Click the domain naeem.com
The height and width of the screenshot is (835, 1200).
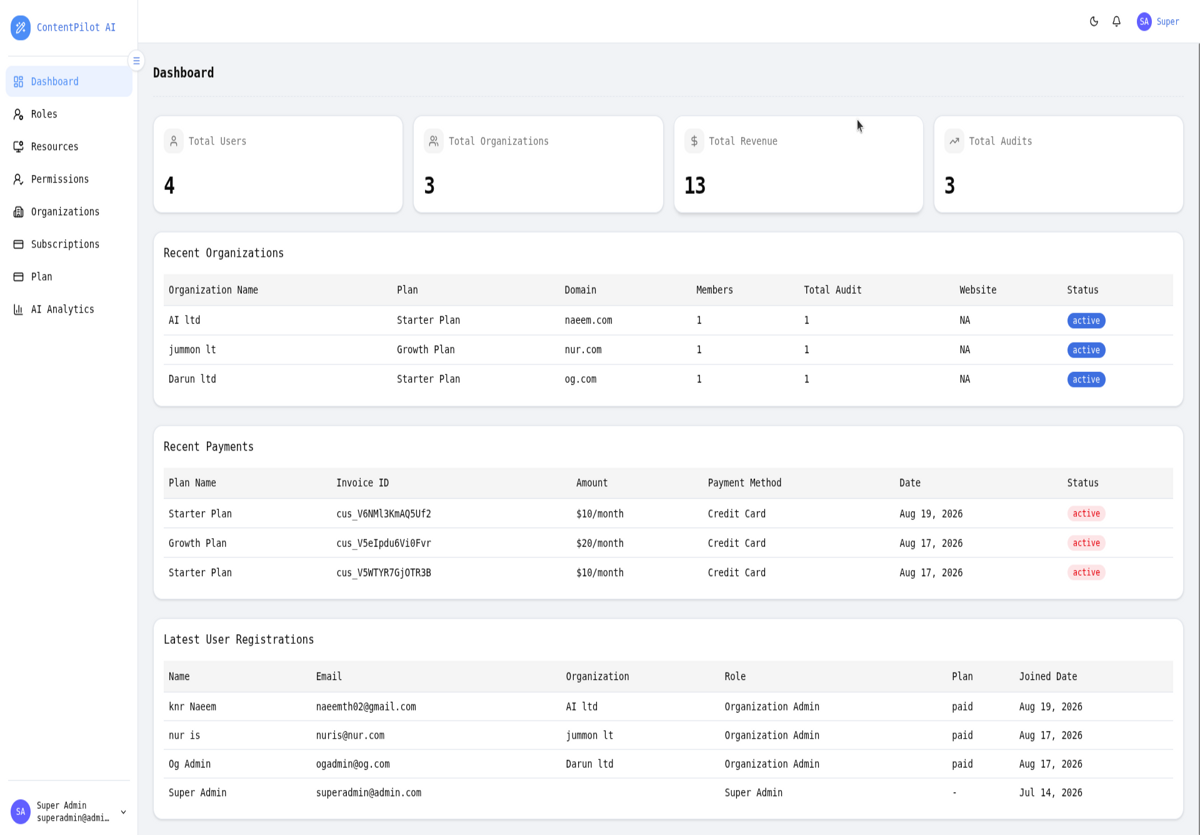[x=588, y=321]
